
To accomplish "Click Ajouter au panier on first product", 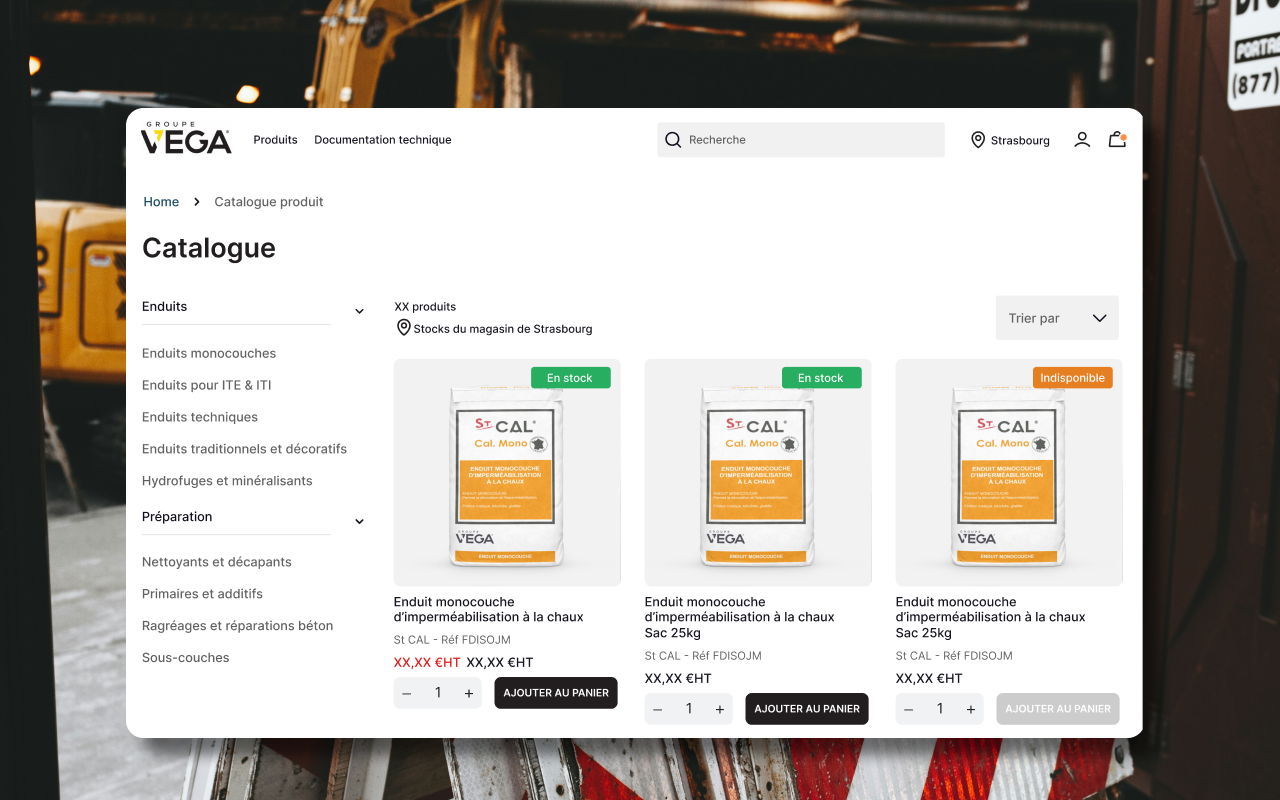I will click(556, 692).
